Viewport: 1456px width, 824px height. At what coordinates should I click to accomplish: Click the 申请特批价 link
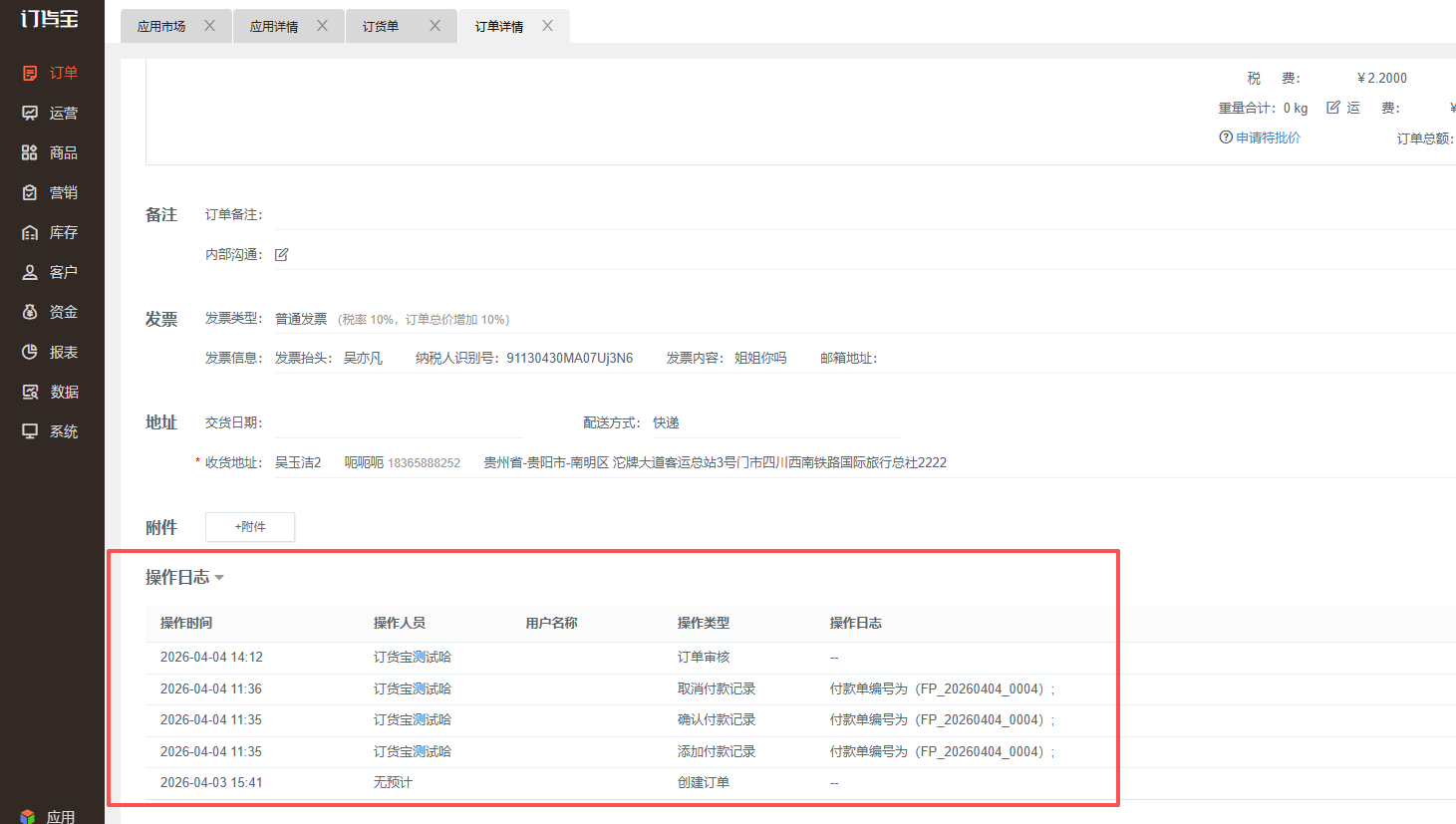click(1268, 137)
